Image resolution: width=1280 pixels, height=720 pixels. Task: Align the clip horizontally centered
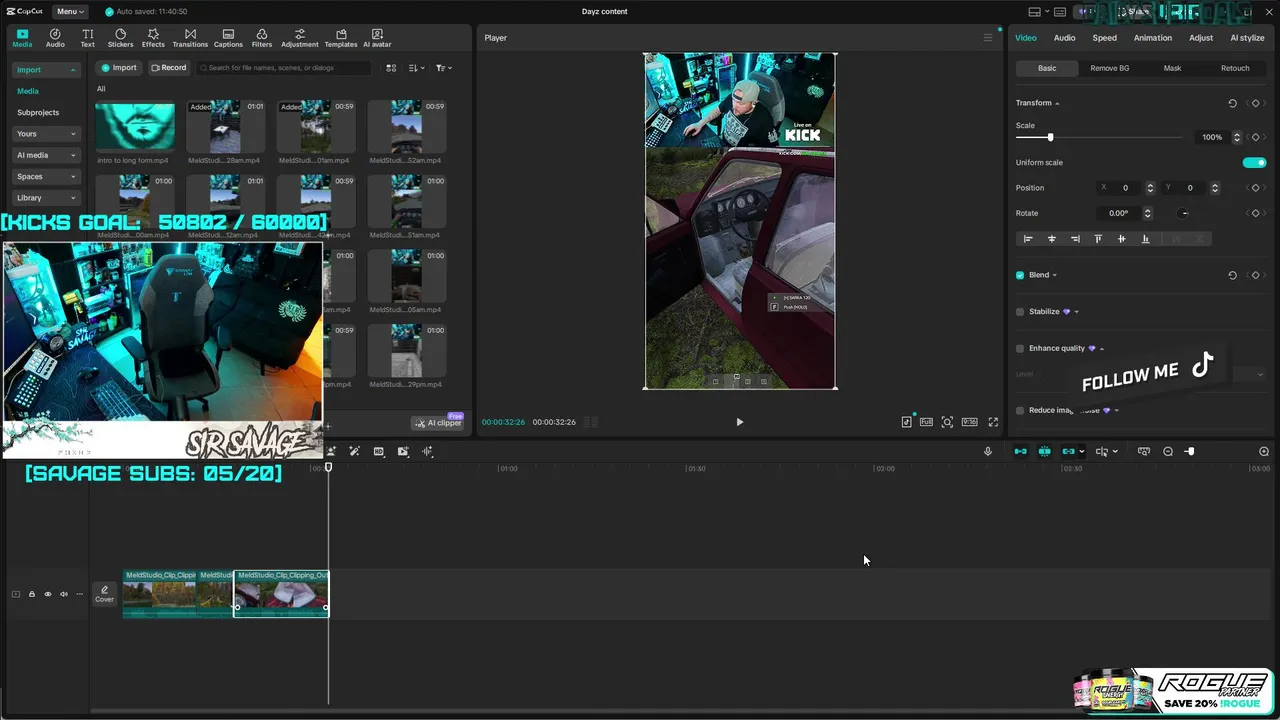pyautogui.click(x=1051, y=239)
